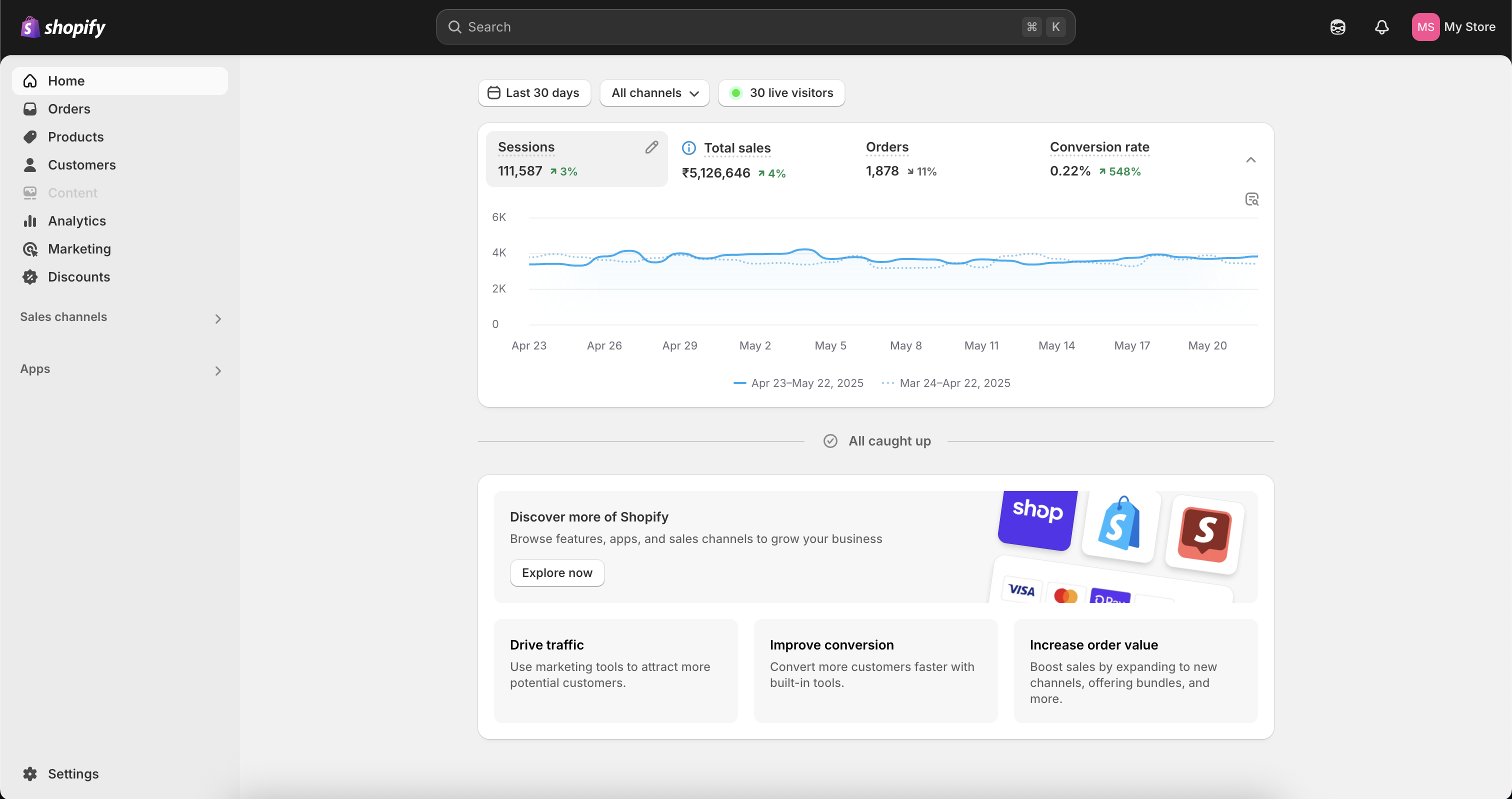Viewport: 1512px width, 799px height.
Task: Expand the Apps section
Action: [218, 370]
